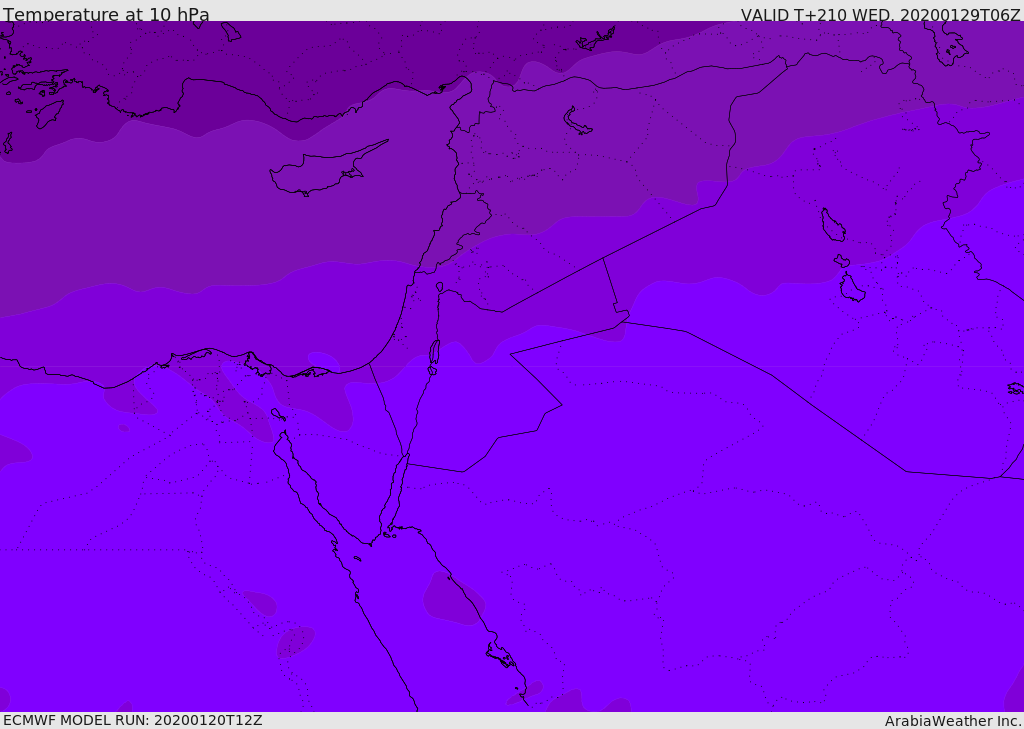Click the ECMWF MODEL RUN label
The image size is (1024, 729).
pos(132,720)
